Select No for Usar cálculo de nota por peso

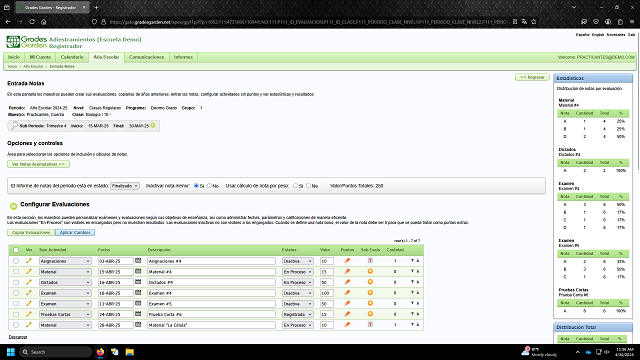[x=309, y=186]
